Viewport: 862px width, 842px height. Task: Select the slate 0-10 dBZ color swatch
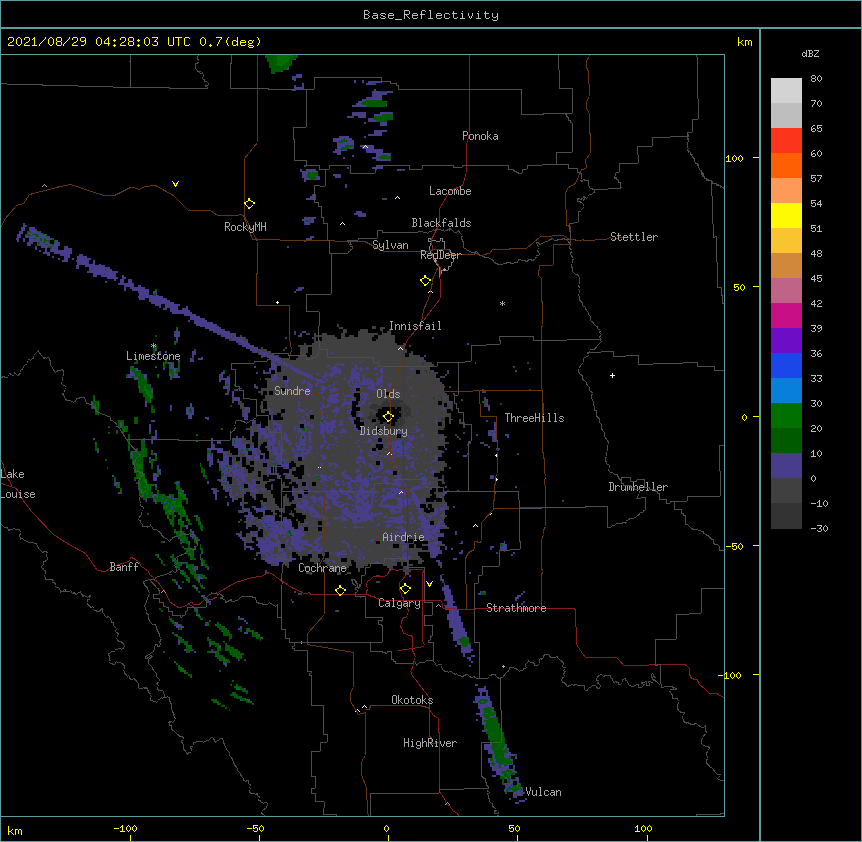coord(786,466)
